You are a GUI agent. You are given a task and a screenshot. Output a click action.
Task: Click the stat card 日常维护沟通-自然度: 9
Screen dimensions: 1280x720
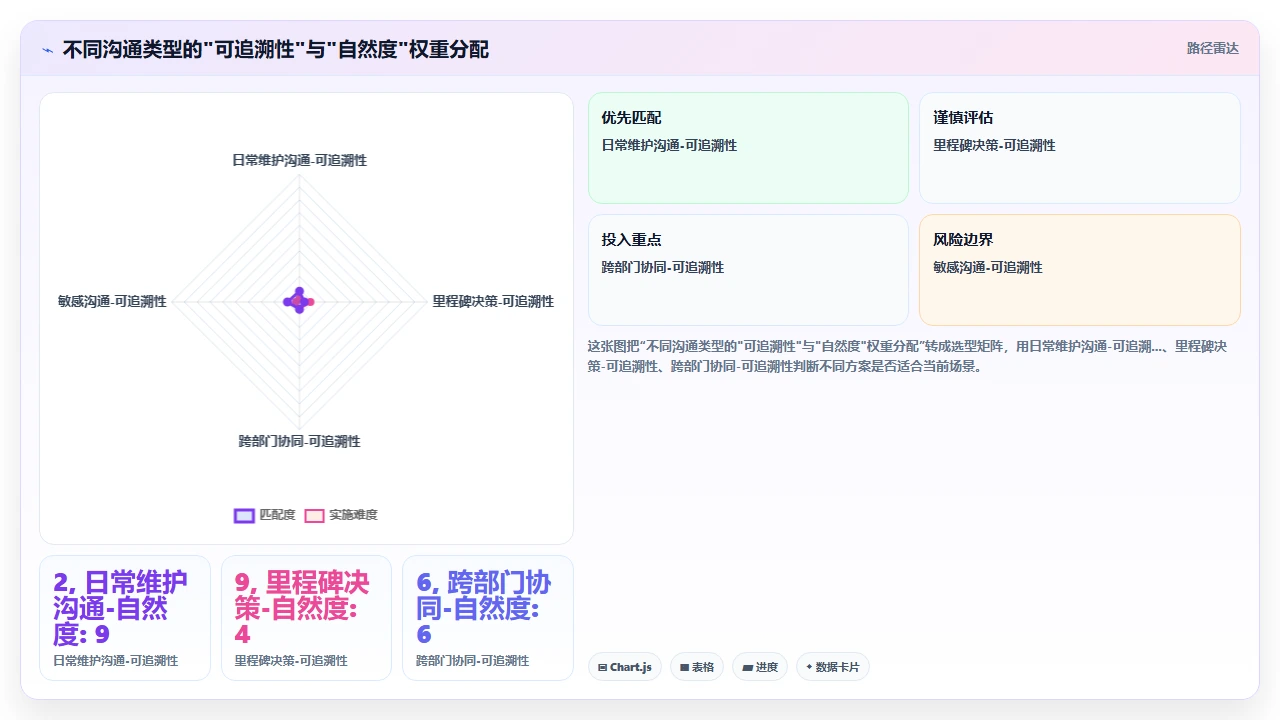click(x=125, y=618)
